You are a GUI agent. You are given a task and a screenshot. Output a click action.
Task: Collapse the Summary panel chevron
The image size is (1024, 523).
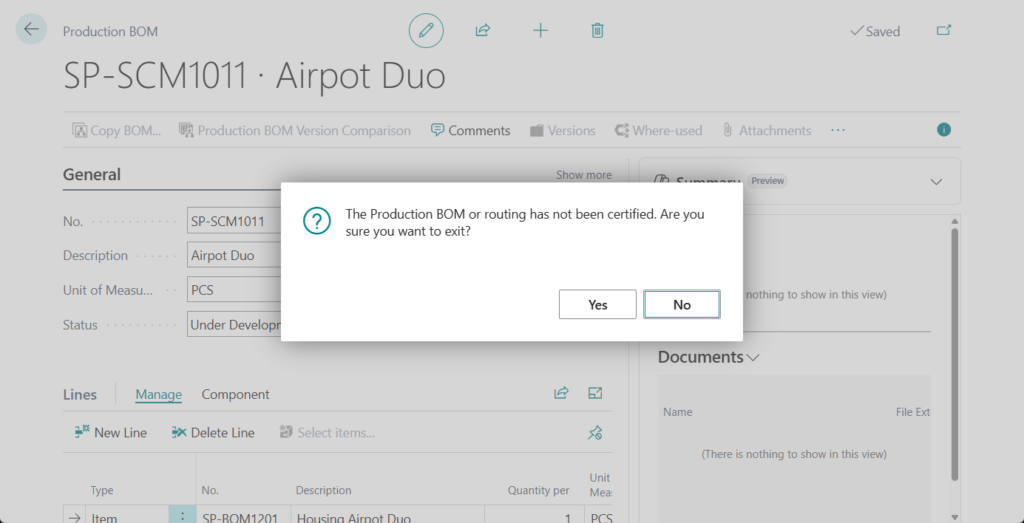pyautogui.click(x=936, y=182)
